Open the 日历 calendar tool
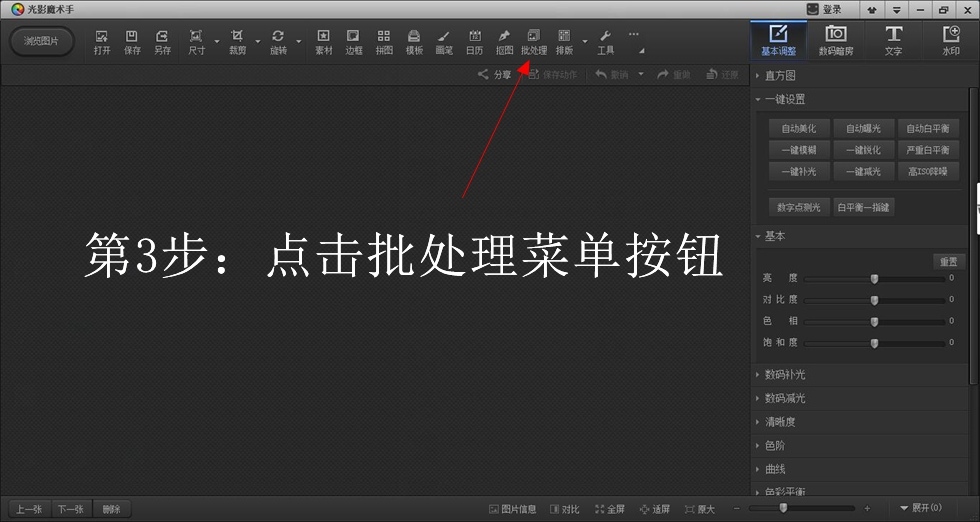Image resolution: width=980 pixels, height=522 pixels. coord(474,41)
